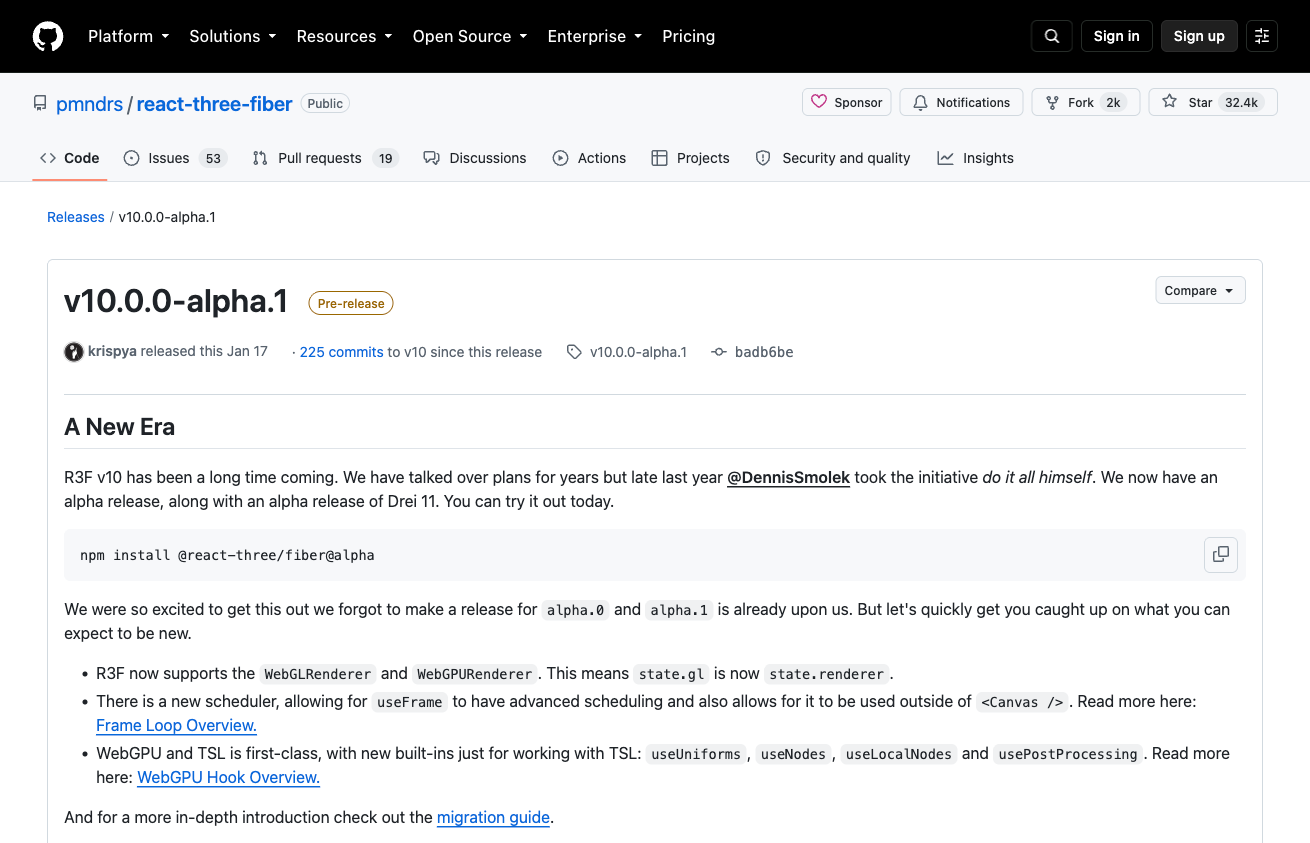Switch to the Issues tab
1310x843 pixels.
tap(175, 158)
